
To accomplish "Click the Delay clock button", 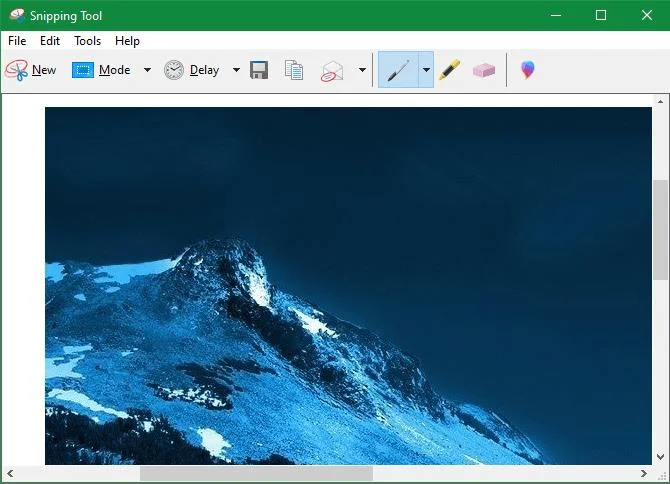I will pyautogui.click(x=191, y=70).
